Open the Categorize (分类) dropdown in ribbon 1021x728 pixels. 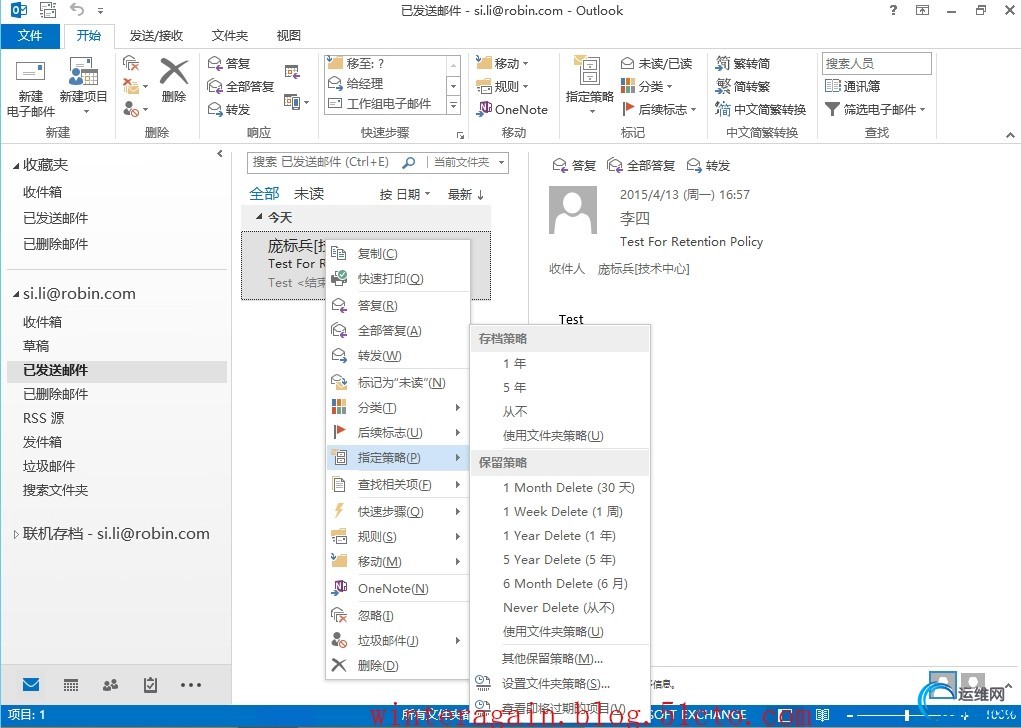646,86
